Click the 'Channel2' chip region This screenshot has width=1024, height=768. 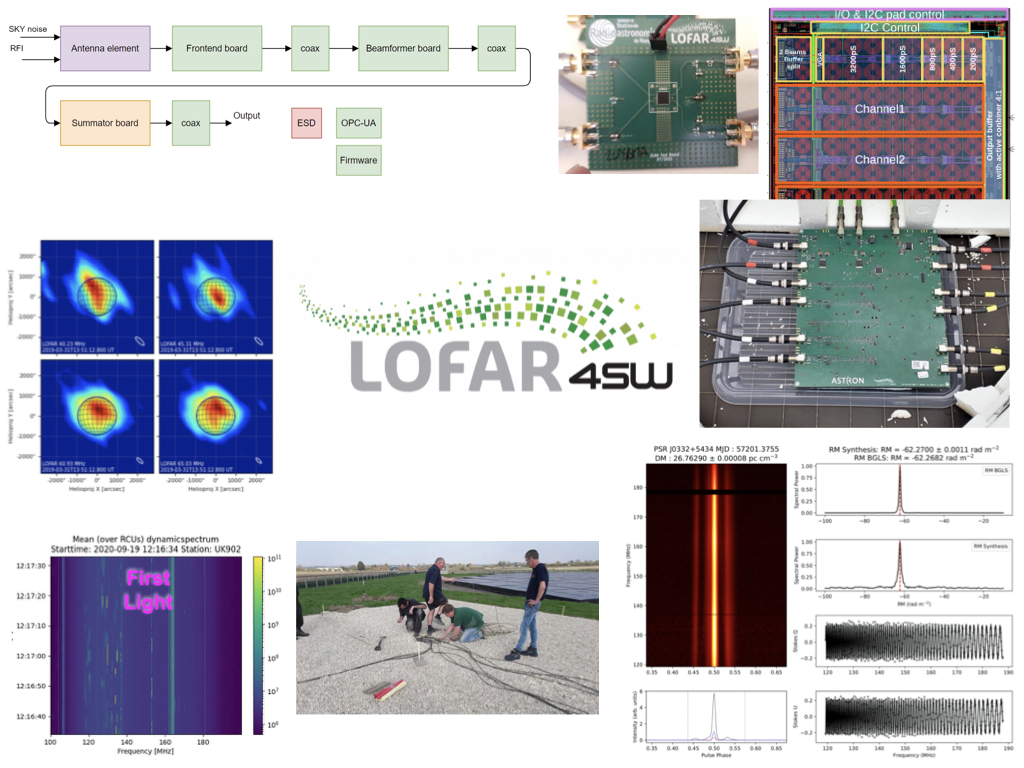tap(880, 160)
